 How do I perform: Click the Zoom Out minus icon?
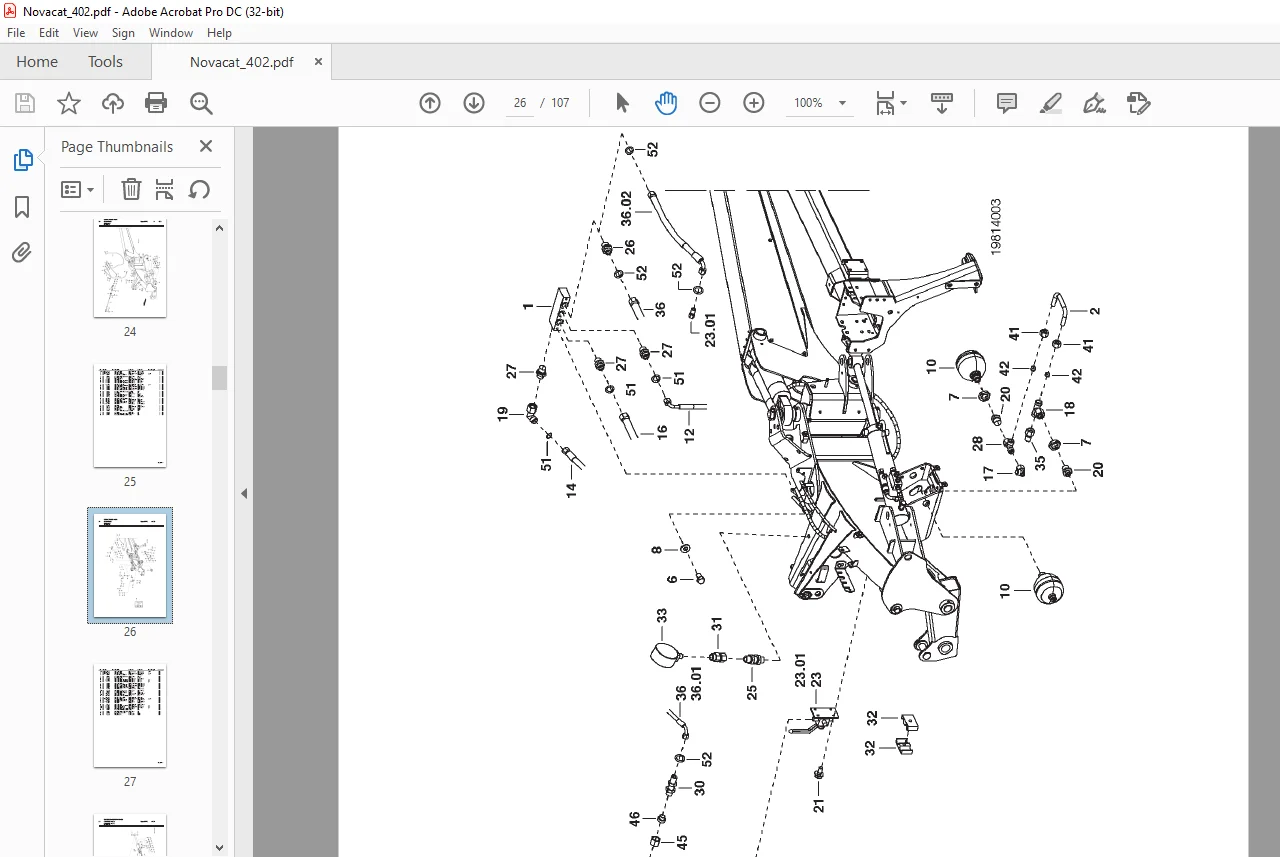coord(710,103)
